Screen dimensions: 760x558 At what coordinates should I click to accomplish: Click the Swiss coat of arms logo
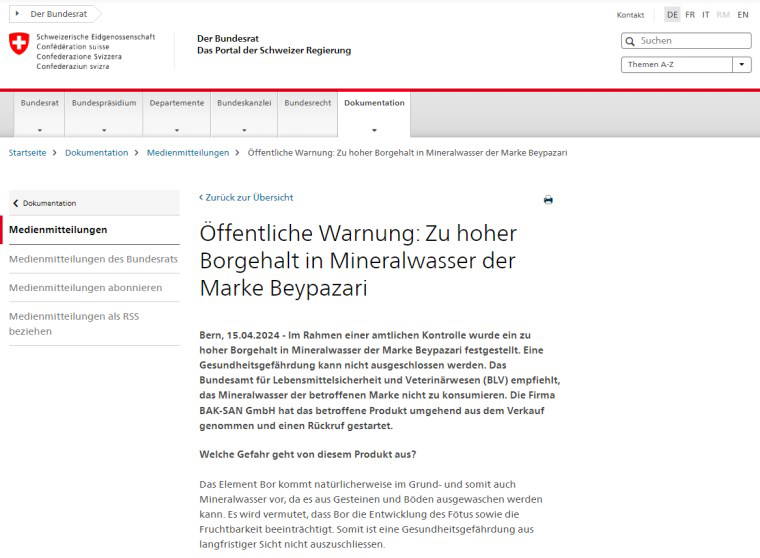(x=19, y=44)
